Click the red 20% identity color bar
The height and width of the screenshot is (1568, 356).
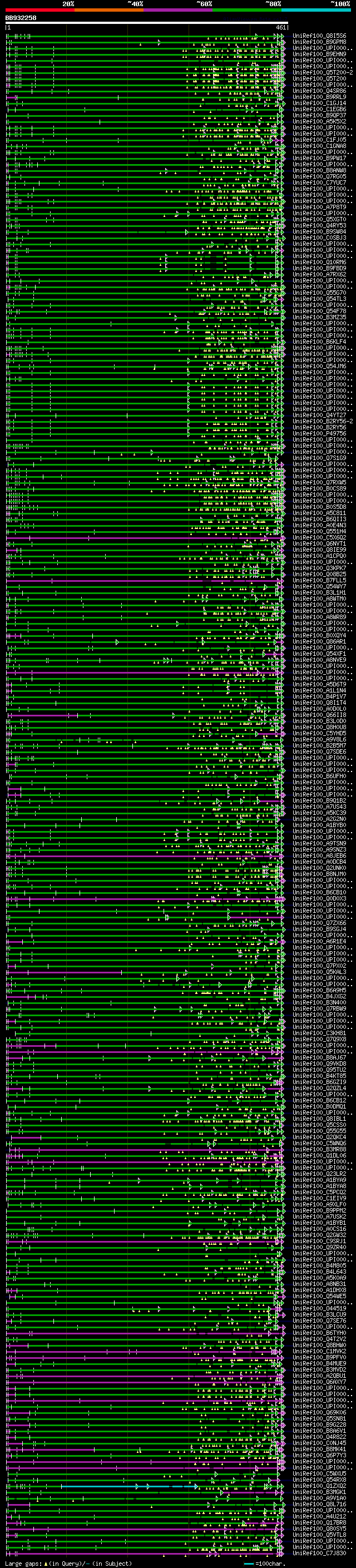40,11
